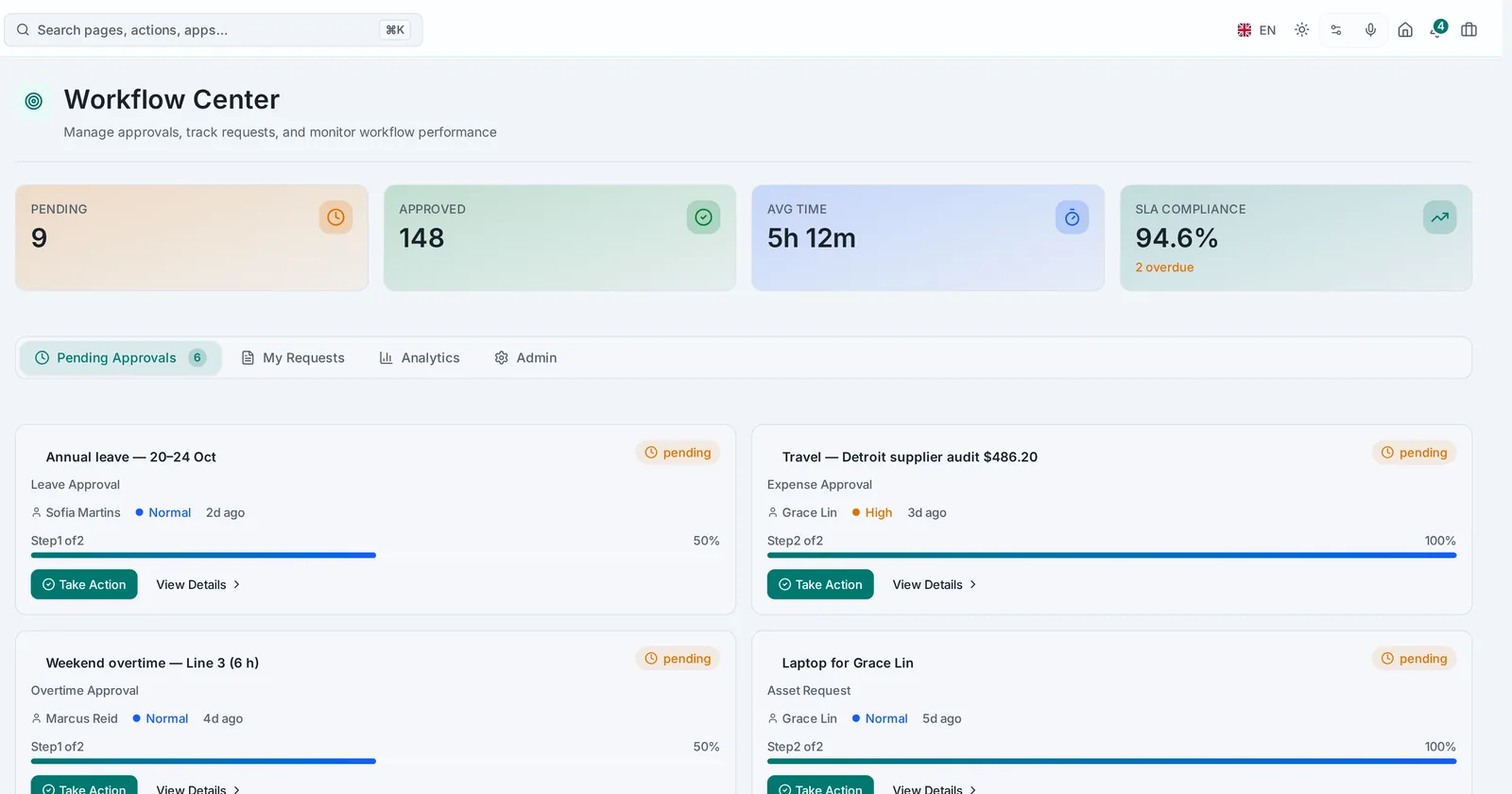The width and height of the screenshot is (1512, 794).
Task: Focus the Search pages, actions, apps field
Action: [x=214, y=30]
